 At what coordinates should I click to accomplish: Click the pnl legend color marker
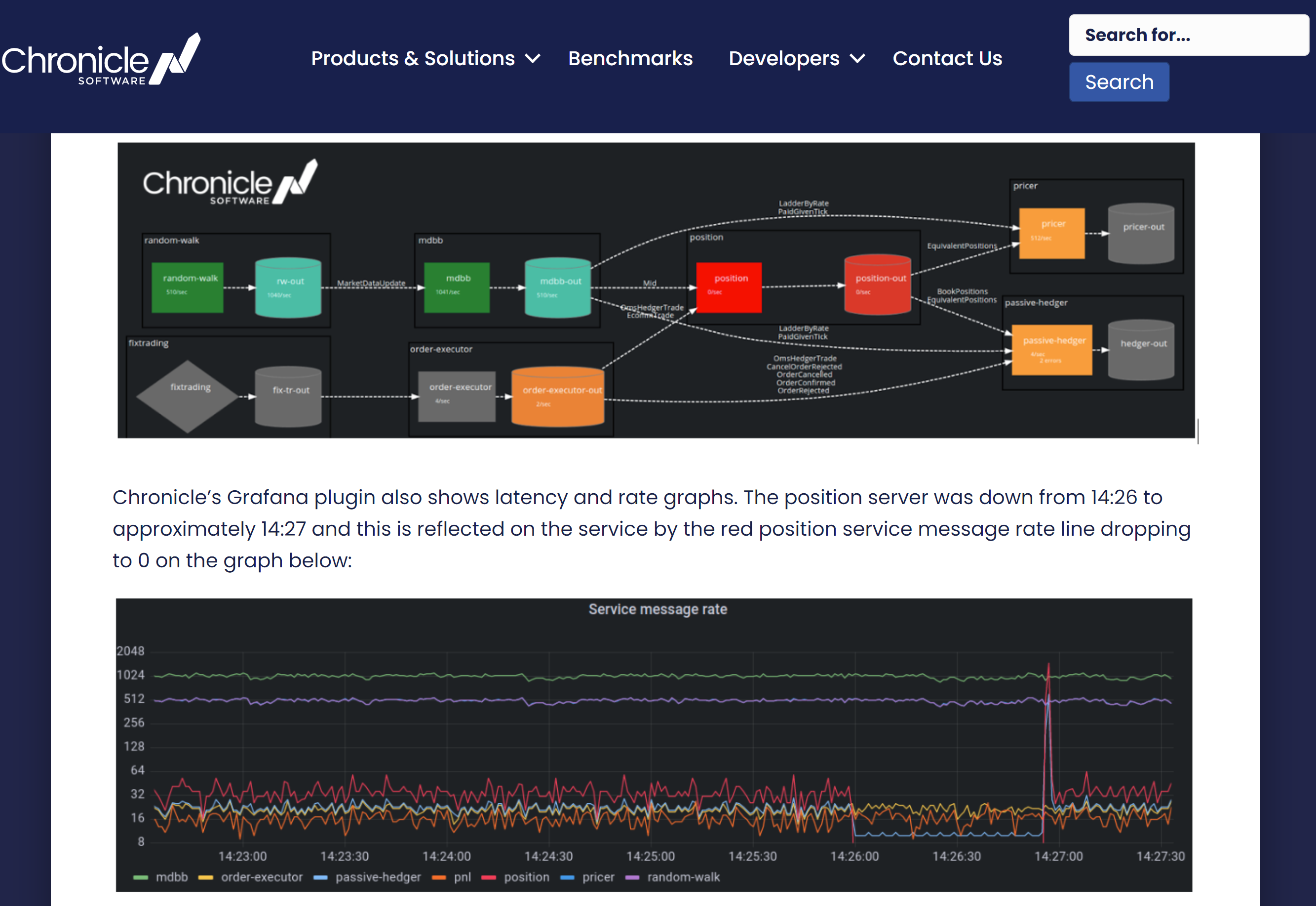point(440,877)
